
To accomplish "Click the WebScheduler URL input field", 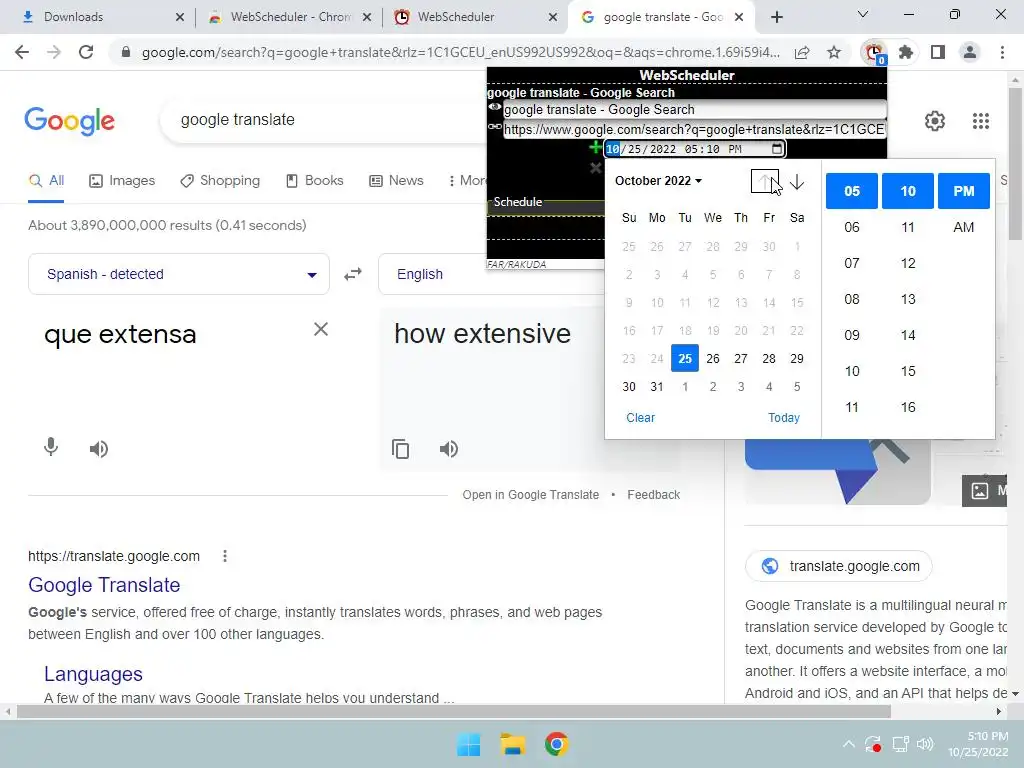I will 694,129.
